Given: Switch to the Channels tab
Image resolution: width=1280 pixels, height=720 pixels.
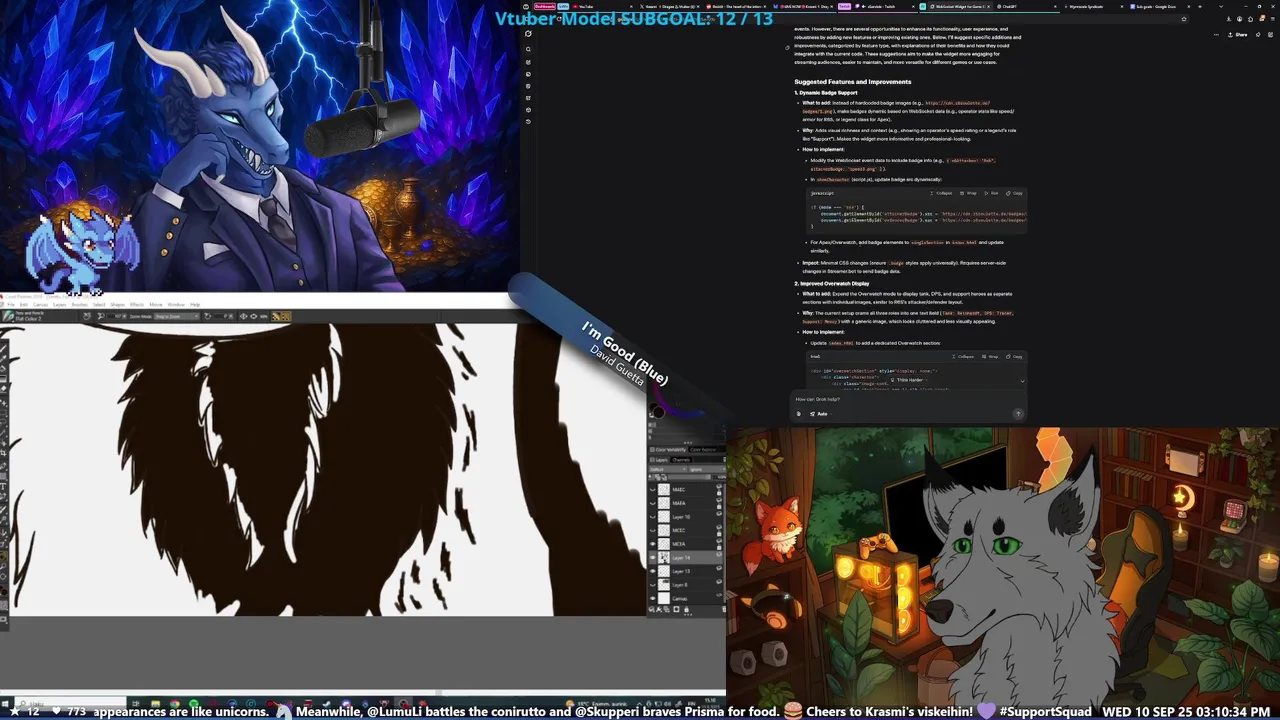Looking at the screenshot, I should [681, 460].
